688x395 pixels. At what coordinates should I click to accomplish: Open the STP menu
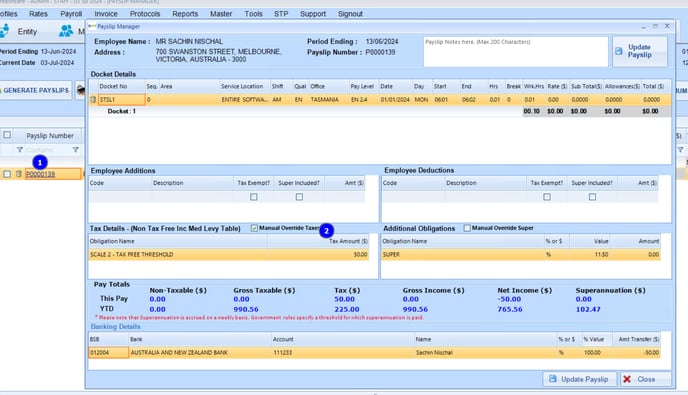click(x=281, y=14)
